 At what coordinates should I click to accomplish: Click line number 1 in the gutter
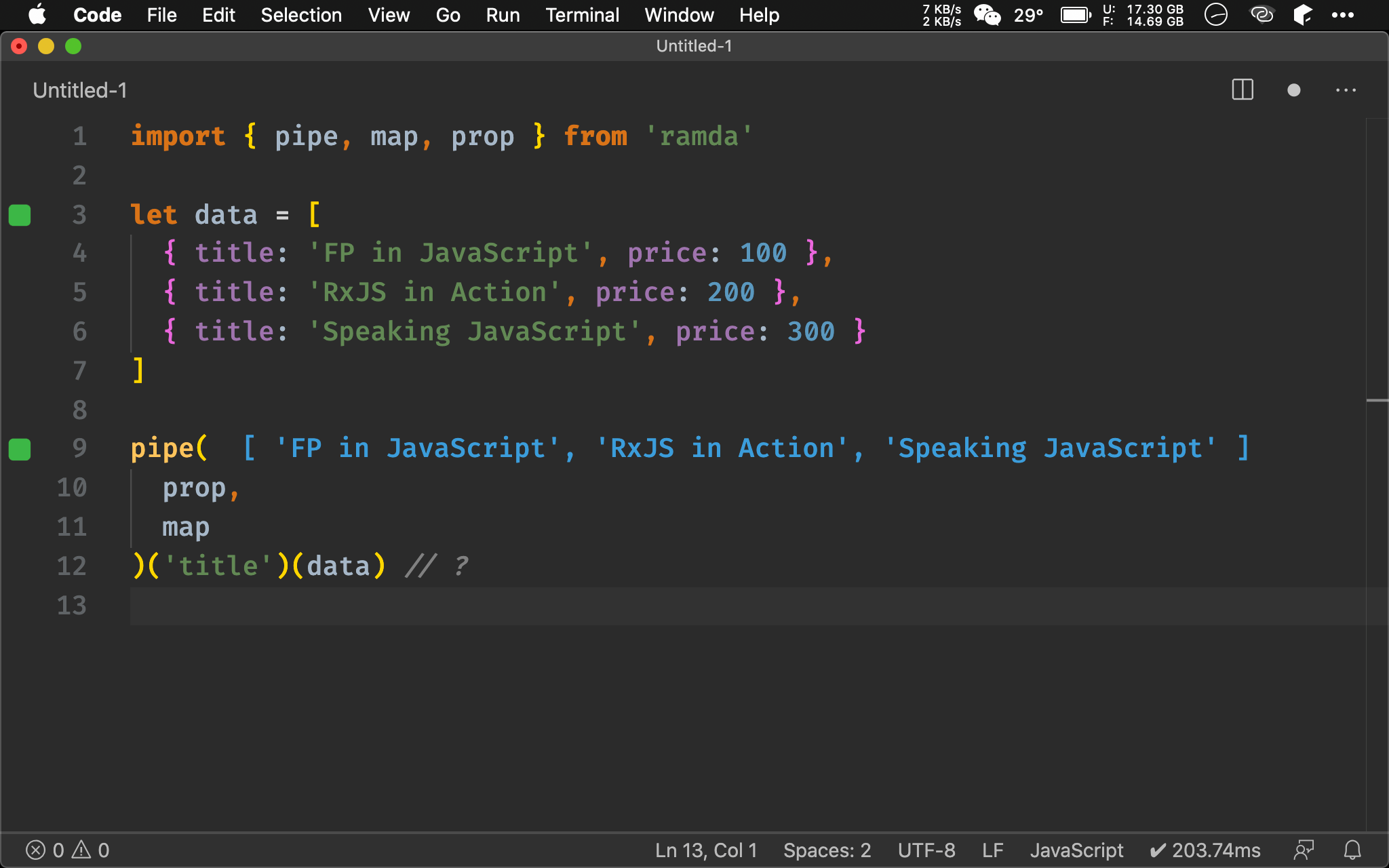coord(79,136)
